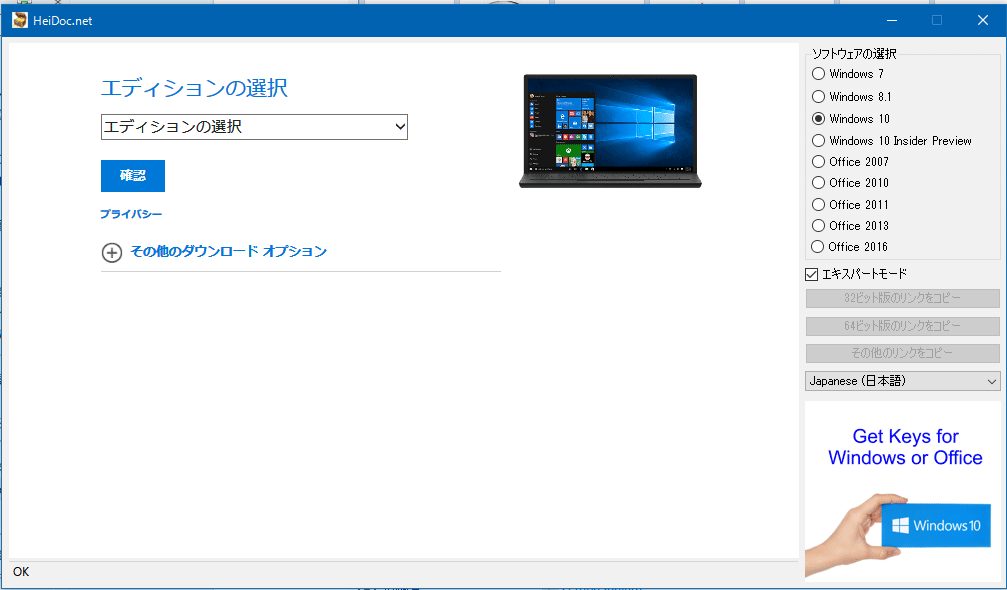Select the Windows 8.1 radio button
This screenshot has width=1007, height=590.
point(818,97)
